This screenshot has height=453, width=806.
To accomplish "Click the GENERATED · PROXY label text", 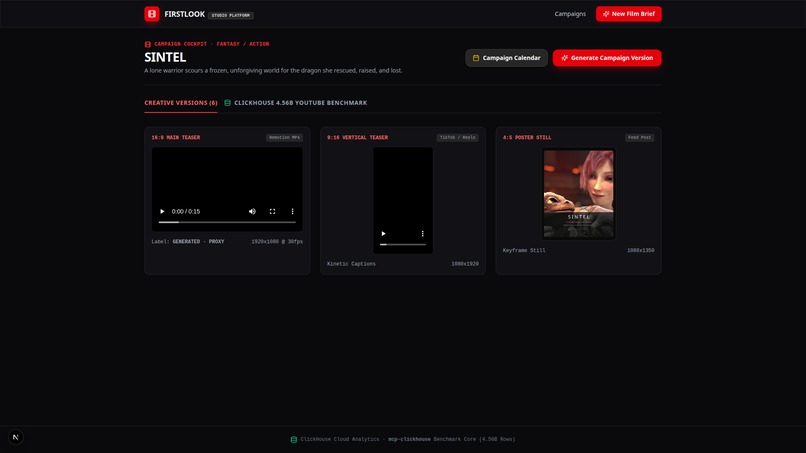I will 198,242.
